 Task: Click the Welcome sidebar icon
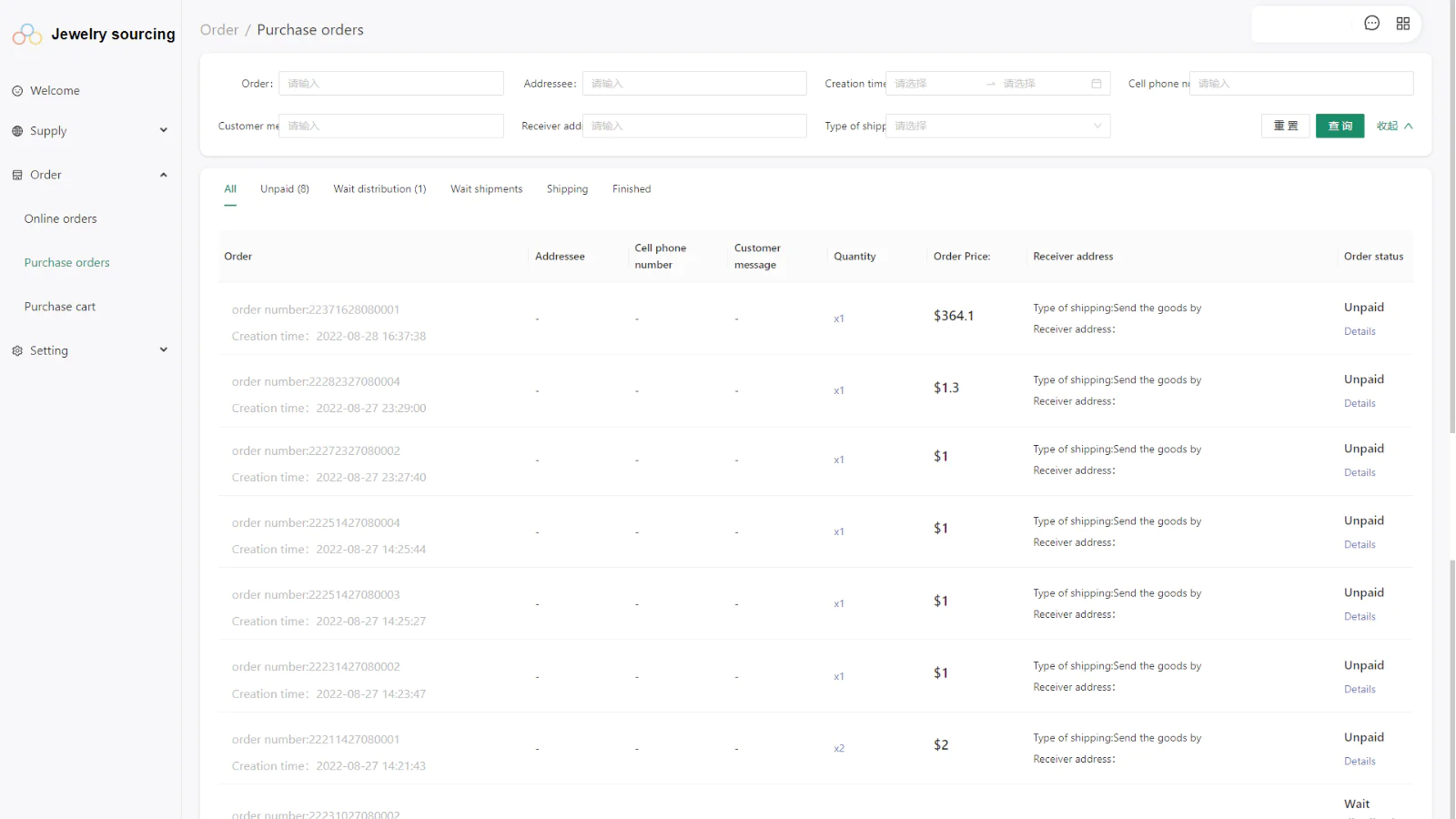(17, 91)
